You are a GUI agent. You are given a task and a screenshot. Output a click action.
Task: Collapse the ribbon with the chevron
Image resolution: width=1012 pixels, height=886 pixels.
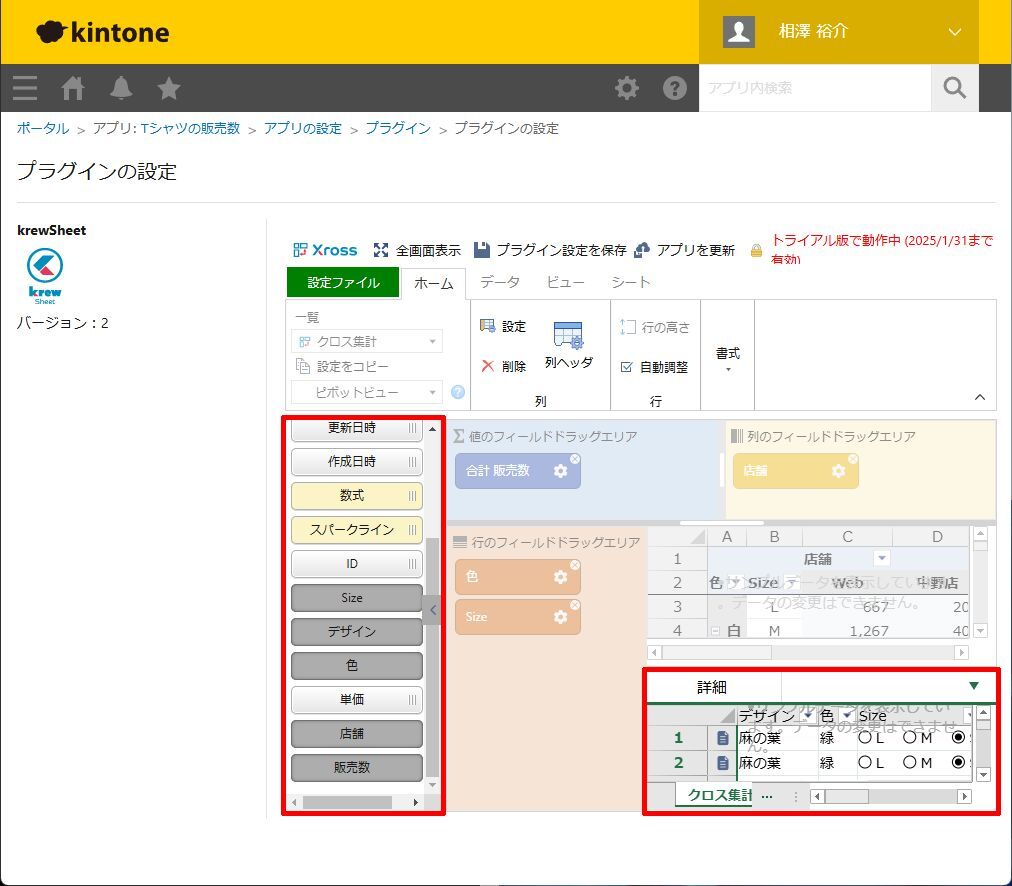(980, 398)
